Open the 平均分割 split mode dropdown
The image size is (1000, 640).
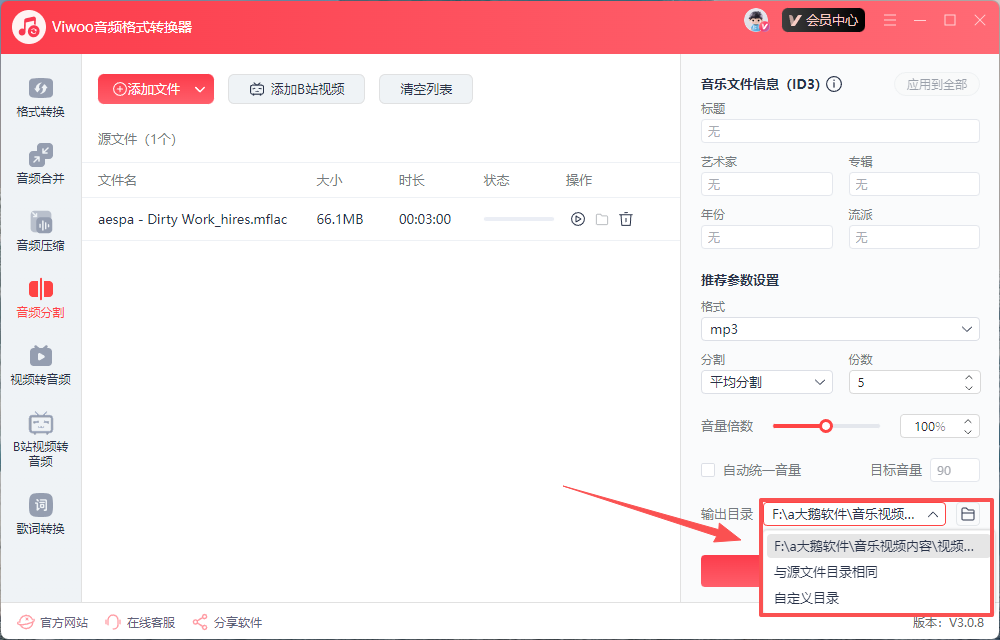point(767,382)
